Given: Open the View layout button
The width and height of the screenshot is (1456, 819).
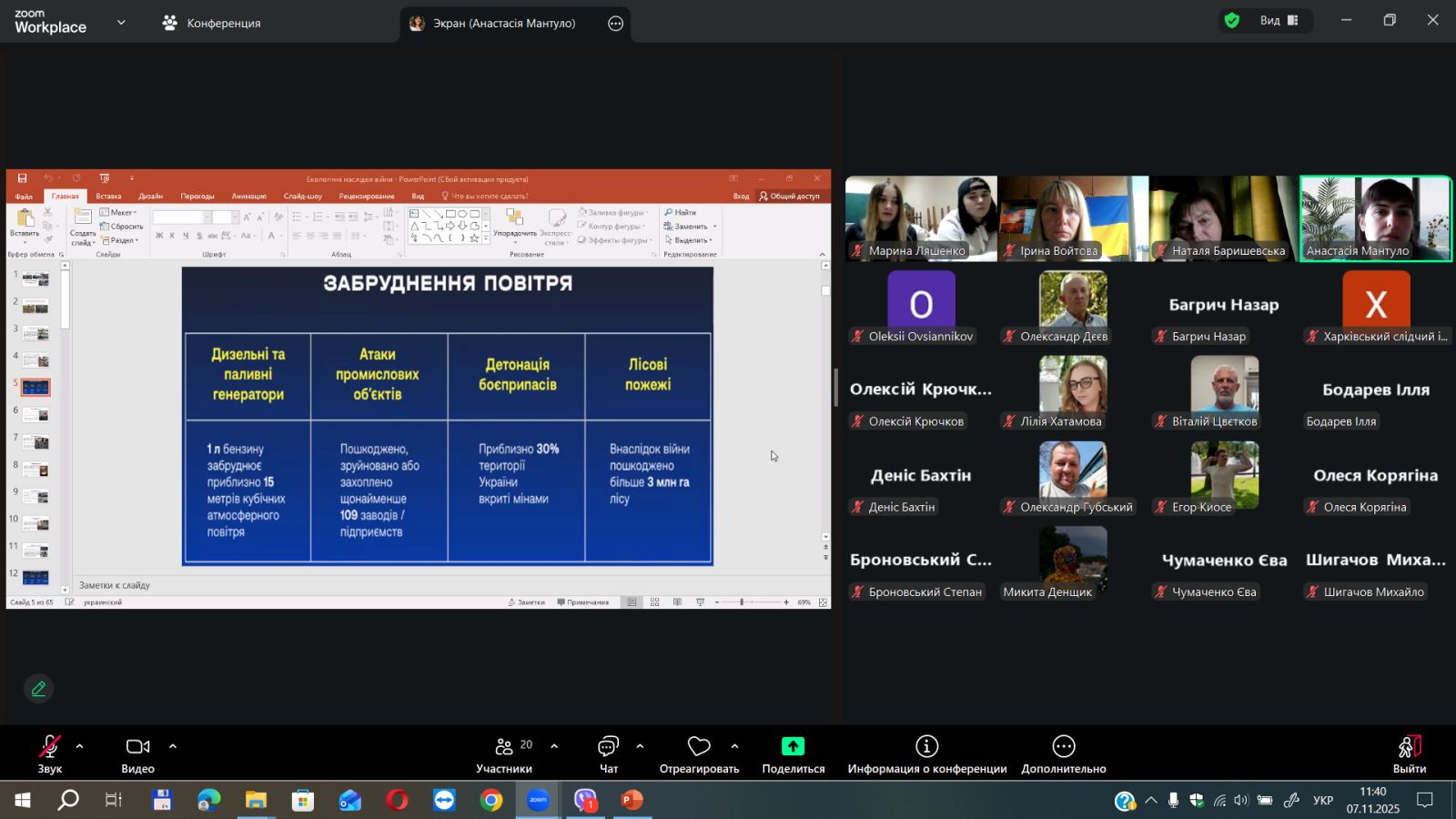Looking at the screenshot, I should click(1278, 20).
